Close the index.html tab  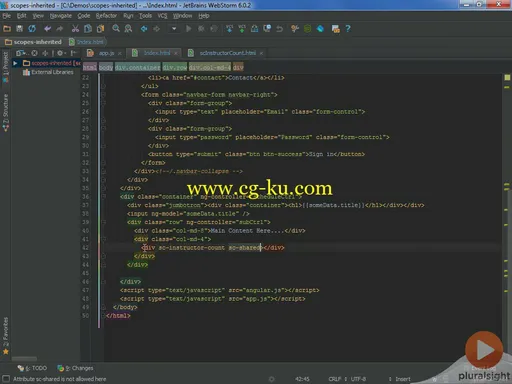point(176,53)
